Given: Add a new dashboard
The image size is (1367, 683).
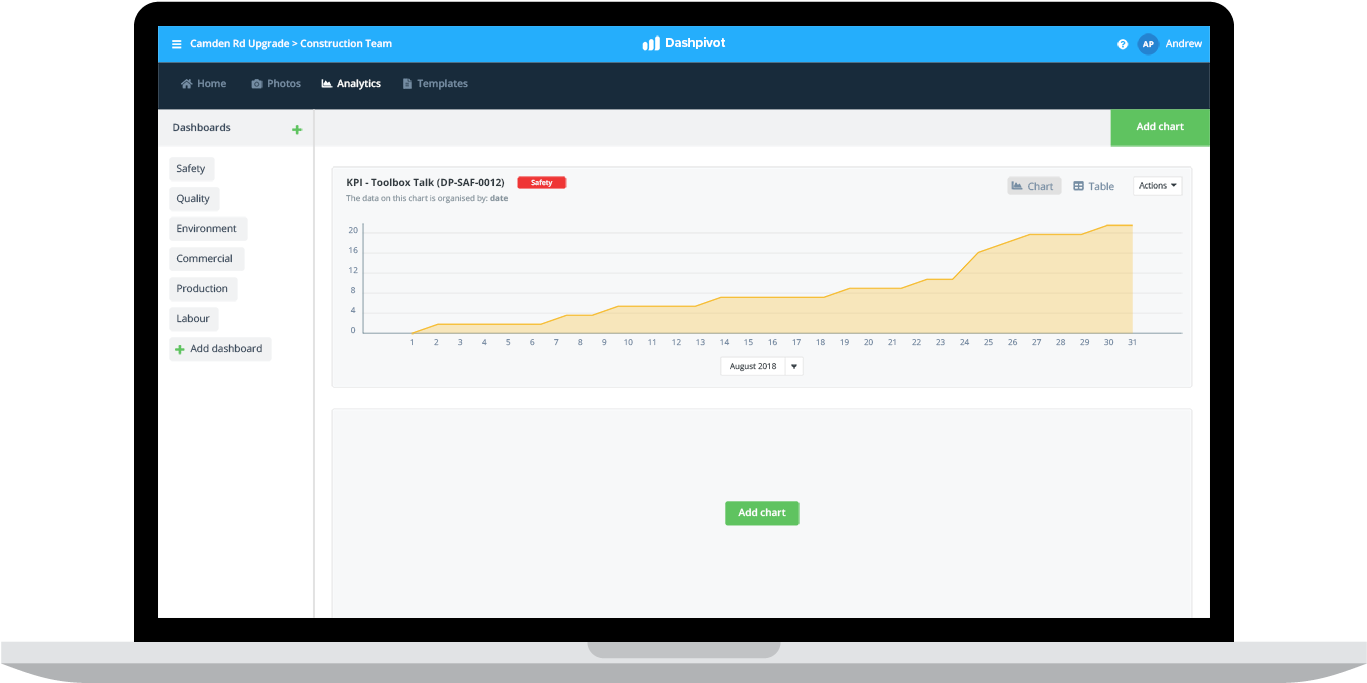Looking at the screenshot, I should tap(220, 349).
